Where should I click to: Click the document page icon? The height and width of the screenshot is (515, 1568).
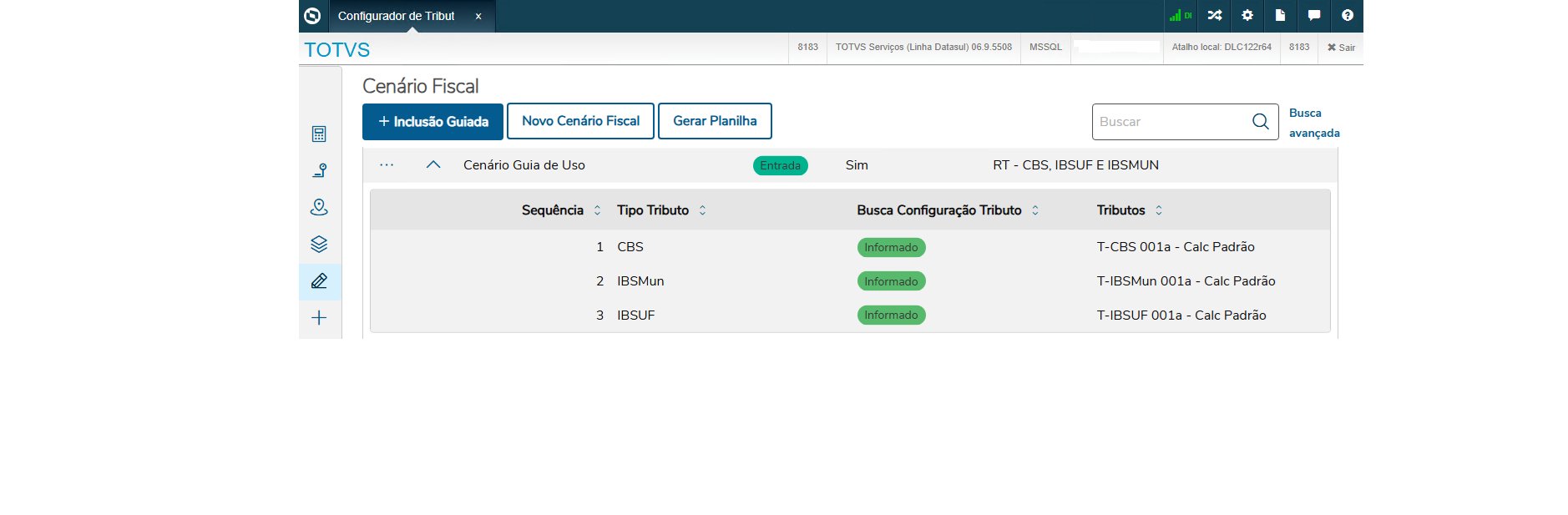[1280, 15]
